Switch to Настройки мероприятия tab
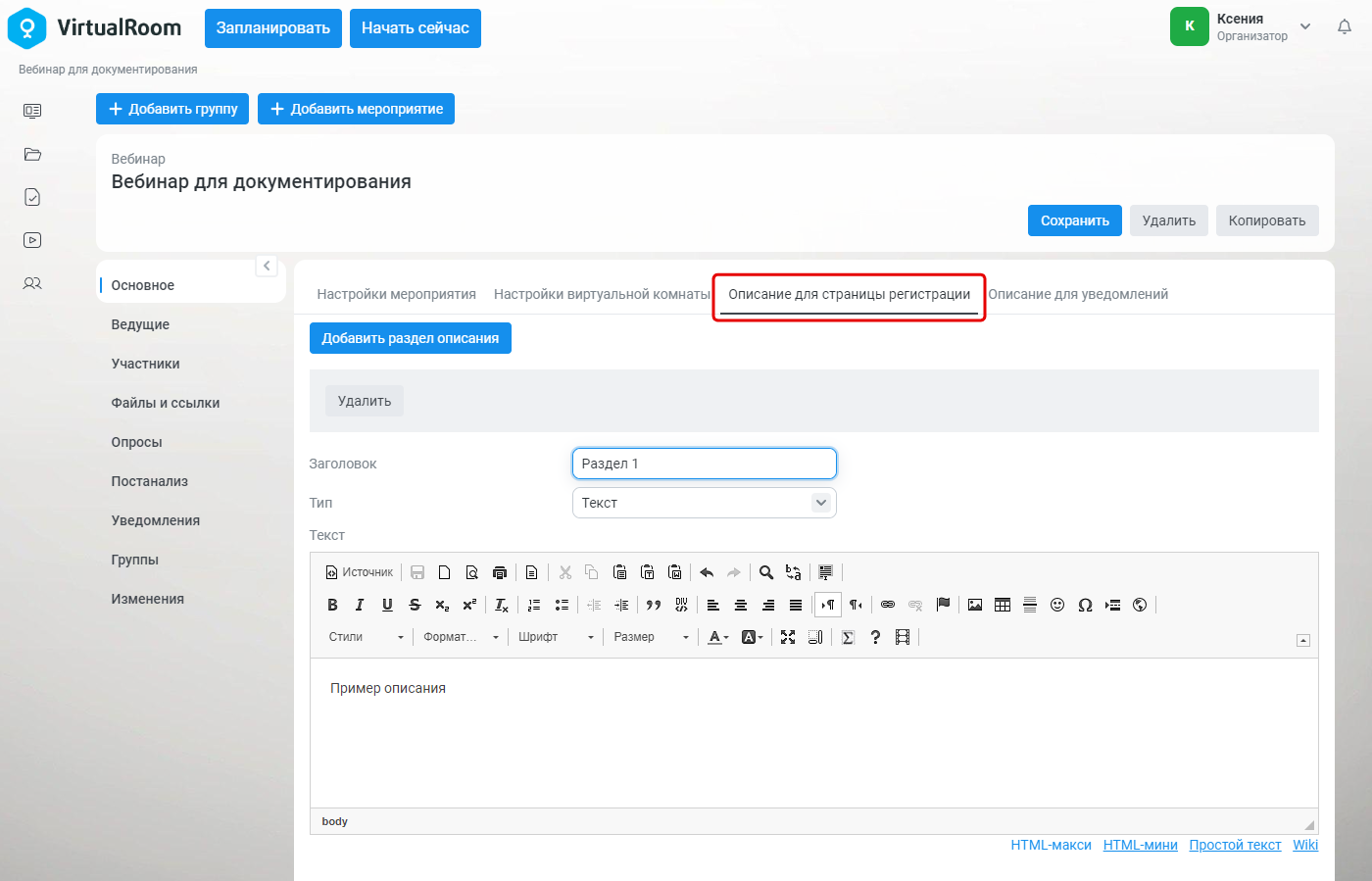Image resolution: width=1372 pixels, height=881 pixels. [x=397, y=294]
